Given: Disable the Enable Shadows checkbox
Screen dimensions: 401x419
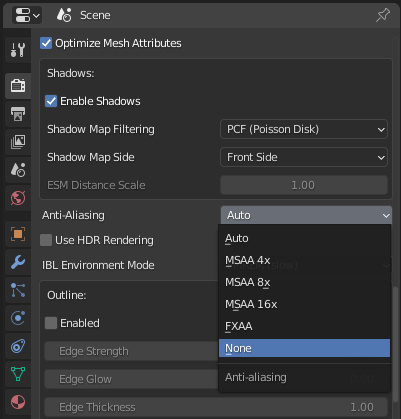Looking at the screenshot, I should coord(51,101).
